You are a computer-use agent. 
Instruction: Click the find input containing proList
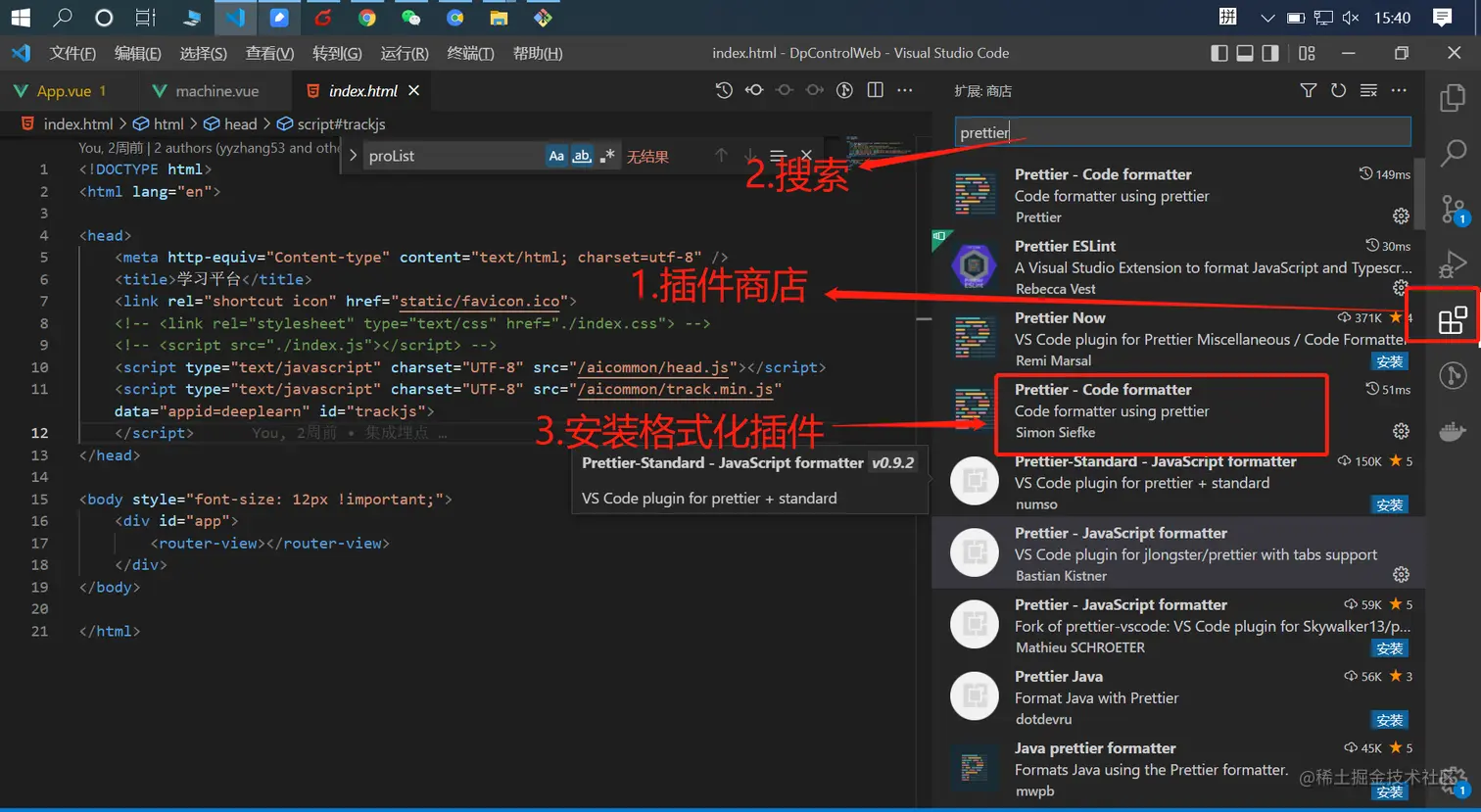coord(454,156)
